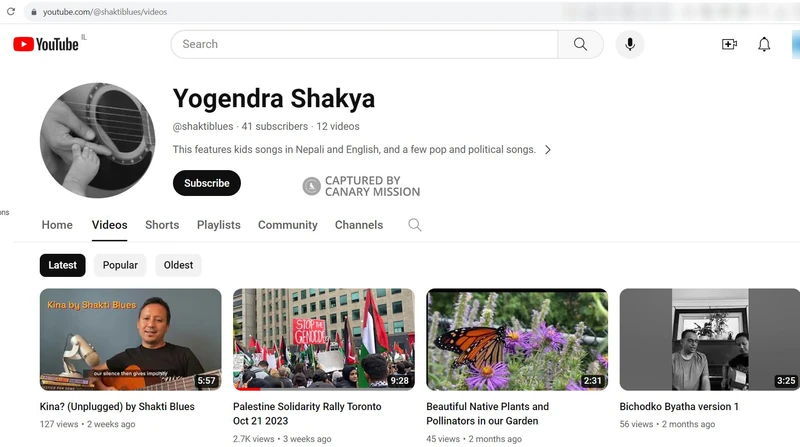Click the browser address bar URL
The width and height of the screenshot is (800, 447).
point(105,12)
